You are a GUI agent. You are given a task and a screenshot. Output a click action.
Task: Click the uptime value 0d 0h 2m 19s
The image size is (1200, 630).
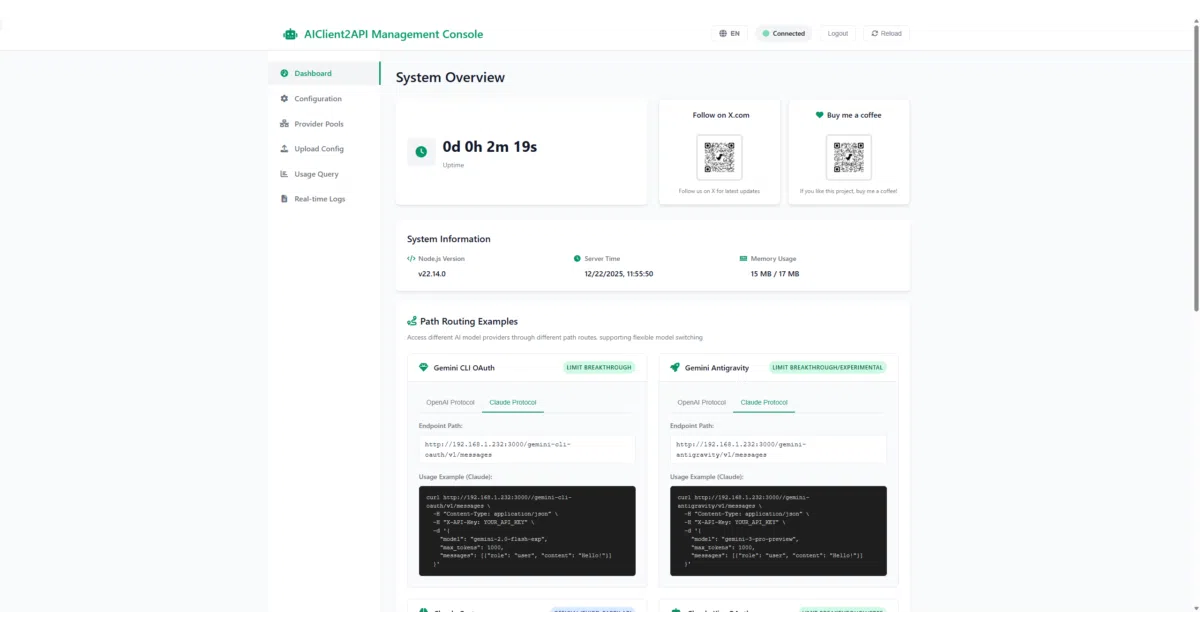[x=490, y=147]
